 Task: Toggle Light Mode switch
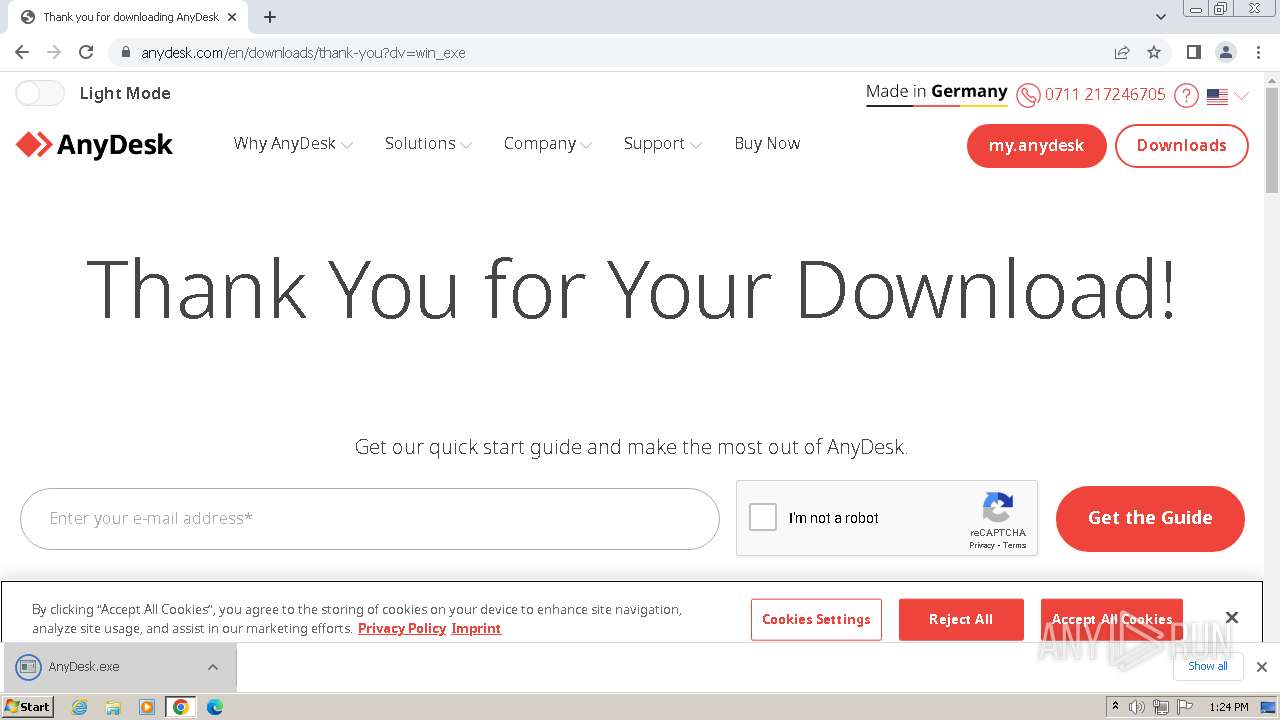pyautogui.click(x=40, y=93)
